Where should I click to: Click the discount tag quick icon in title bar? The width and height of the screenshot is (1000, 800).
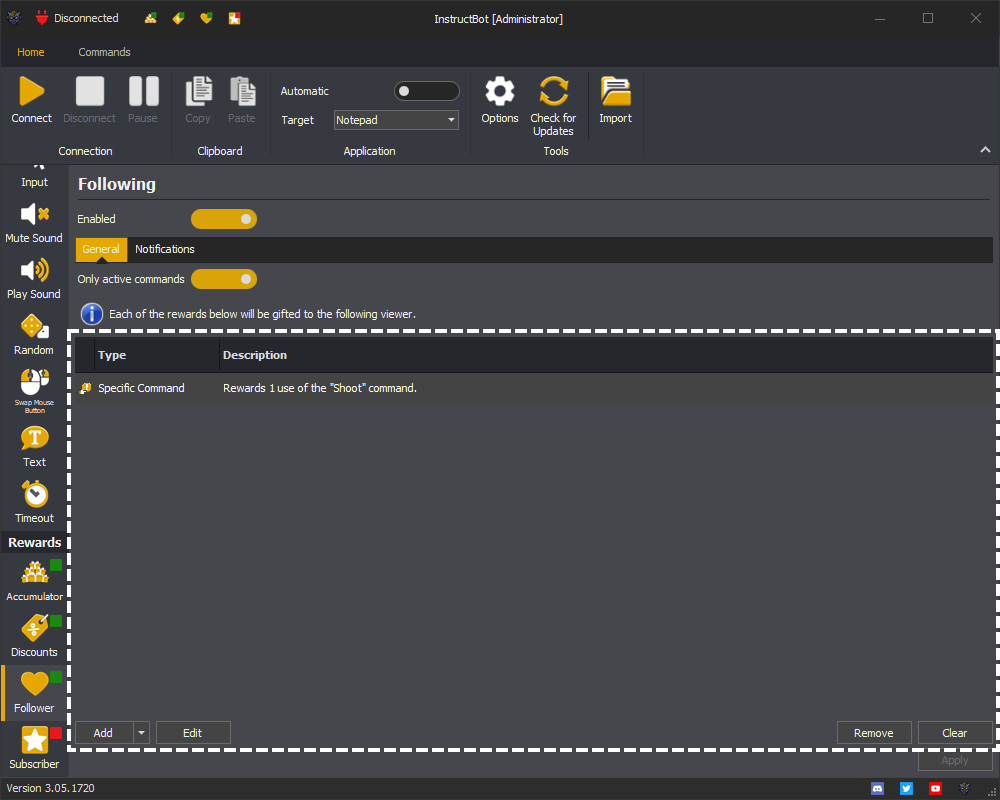[179, 19]
